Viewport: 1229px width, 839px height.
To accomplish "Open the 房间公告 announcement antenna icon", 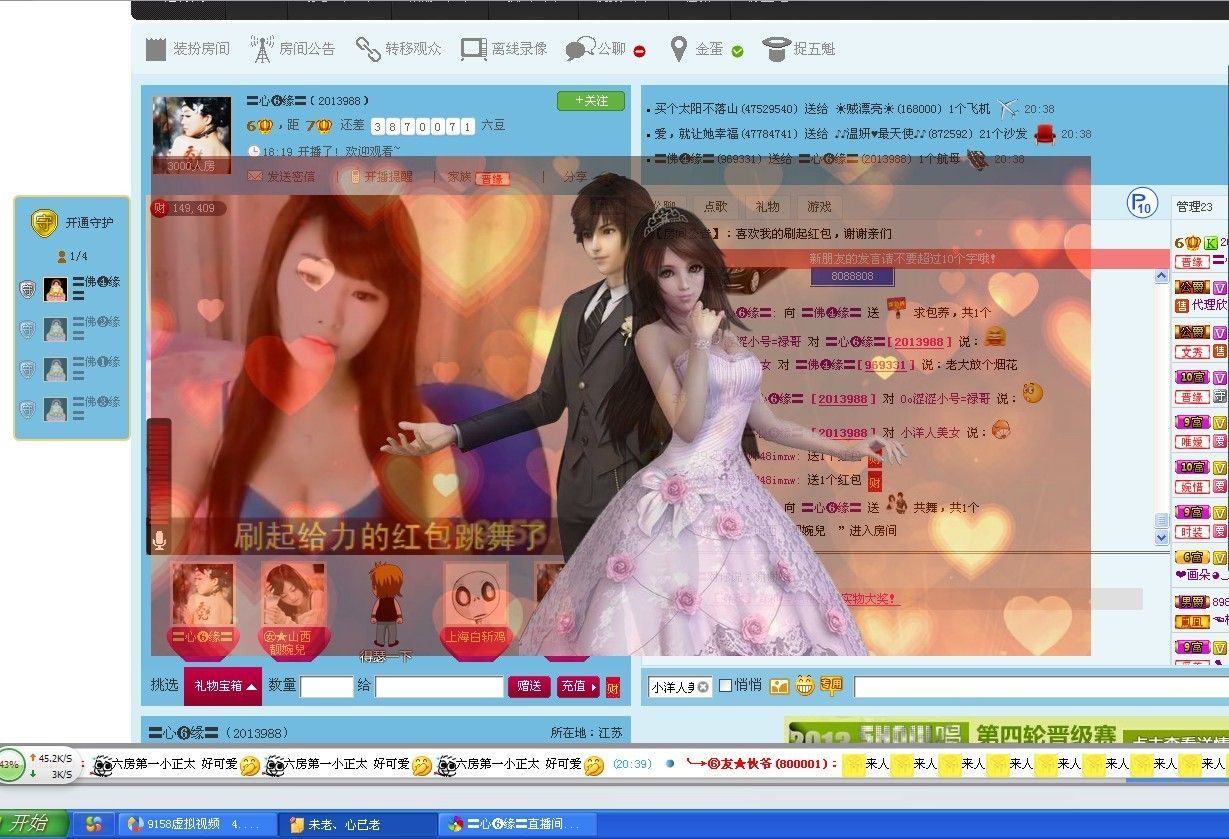I will point(262,48).
